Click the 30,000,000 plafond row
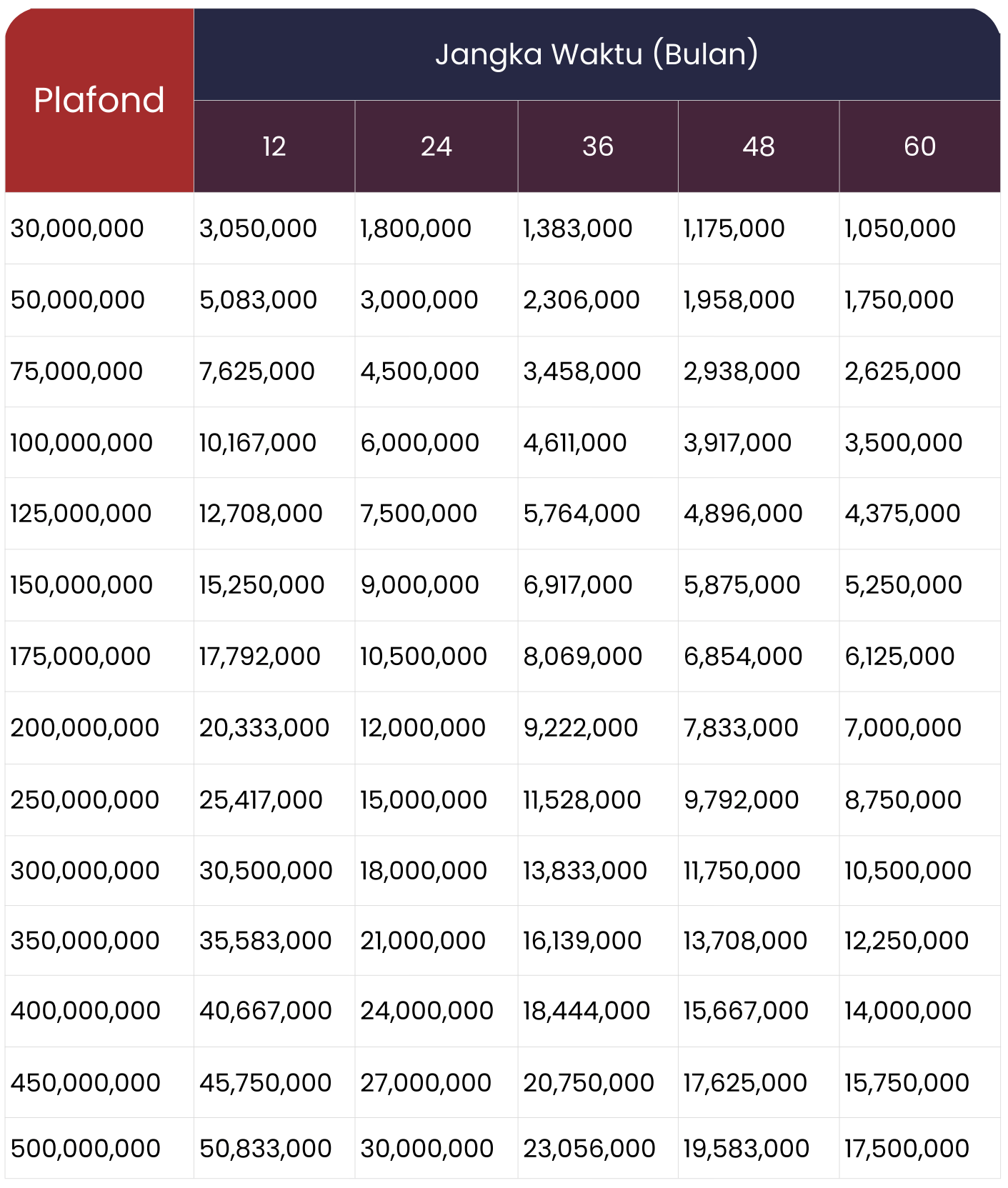 point(77,229)
